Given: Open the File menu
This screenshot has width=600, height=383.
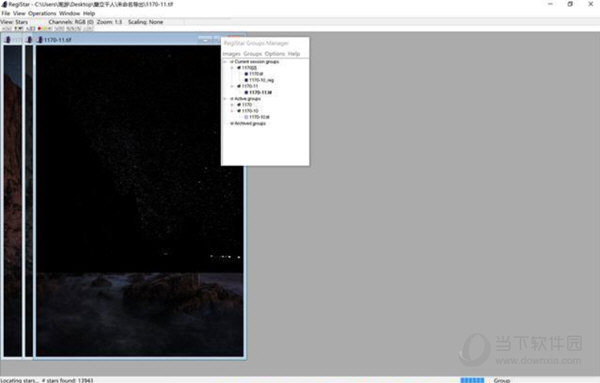Looking at the screenshot, I should point(6,13).
